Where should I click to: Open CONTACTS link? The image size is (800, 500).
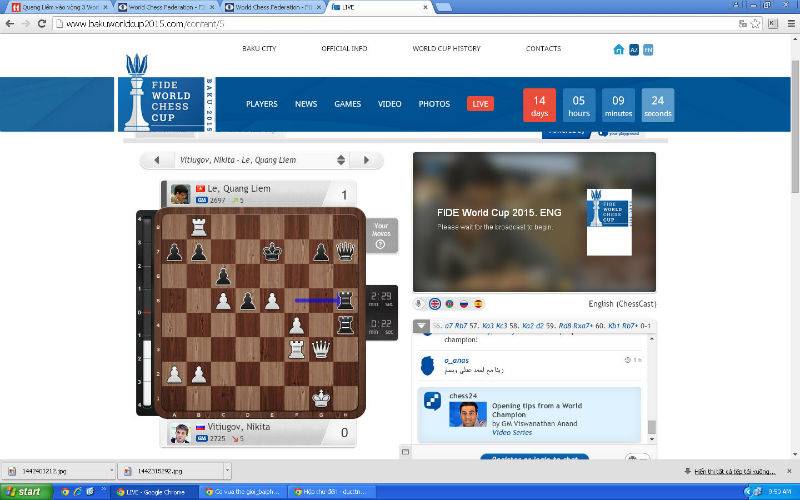click(x=543, y=48)
